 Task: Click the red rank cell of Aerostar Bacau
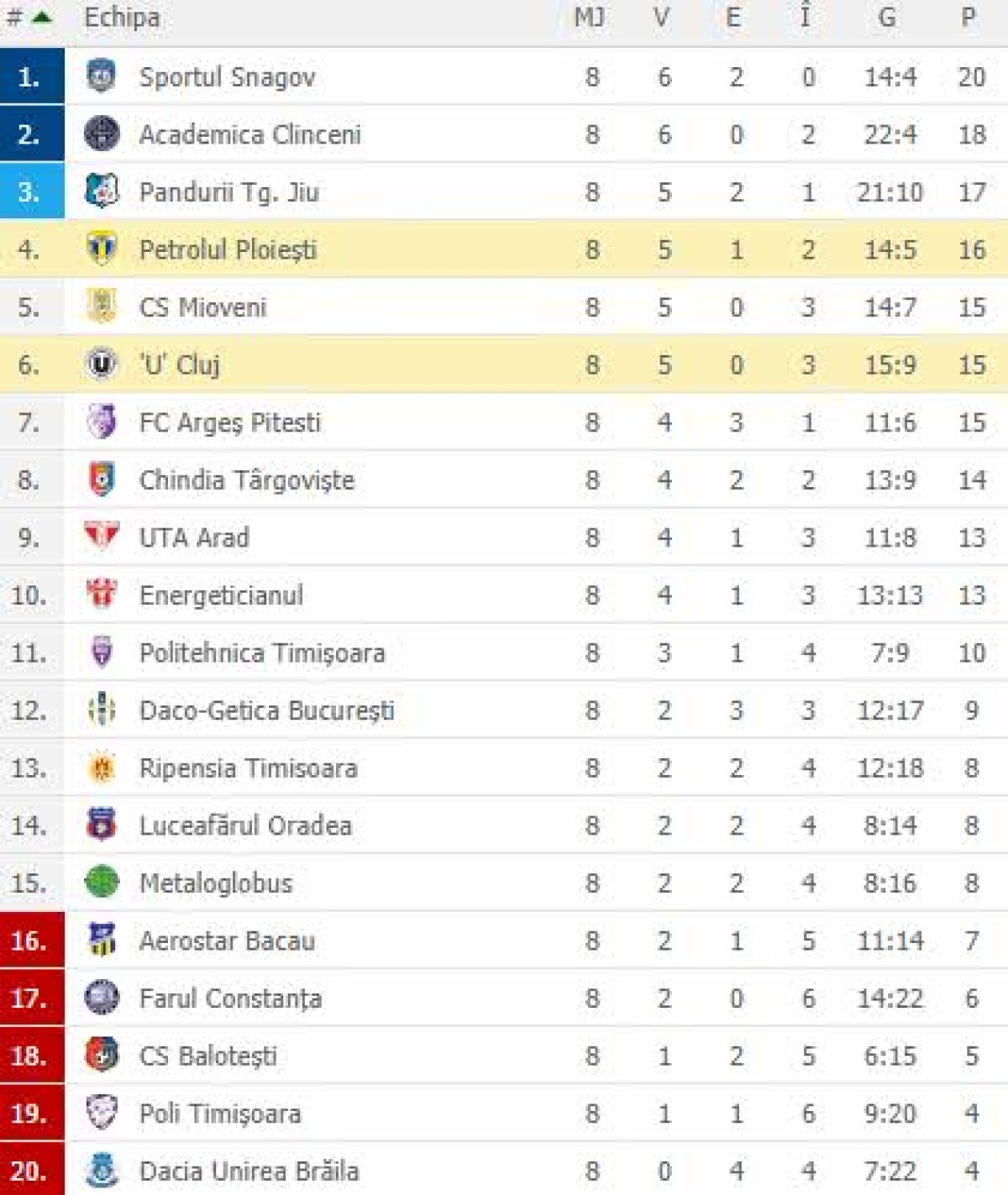click(31, 940)
